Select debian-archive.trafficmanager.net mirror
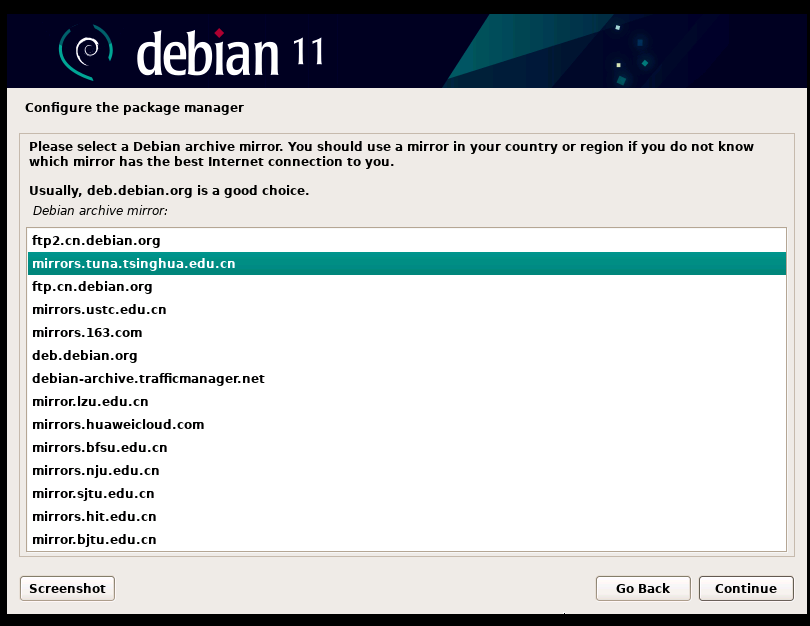 click(x=407, y=379)
